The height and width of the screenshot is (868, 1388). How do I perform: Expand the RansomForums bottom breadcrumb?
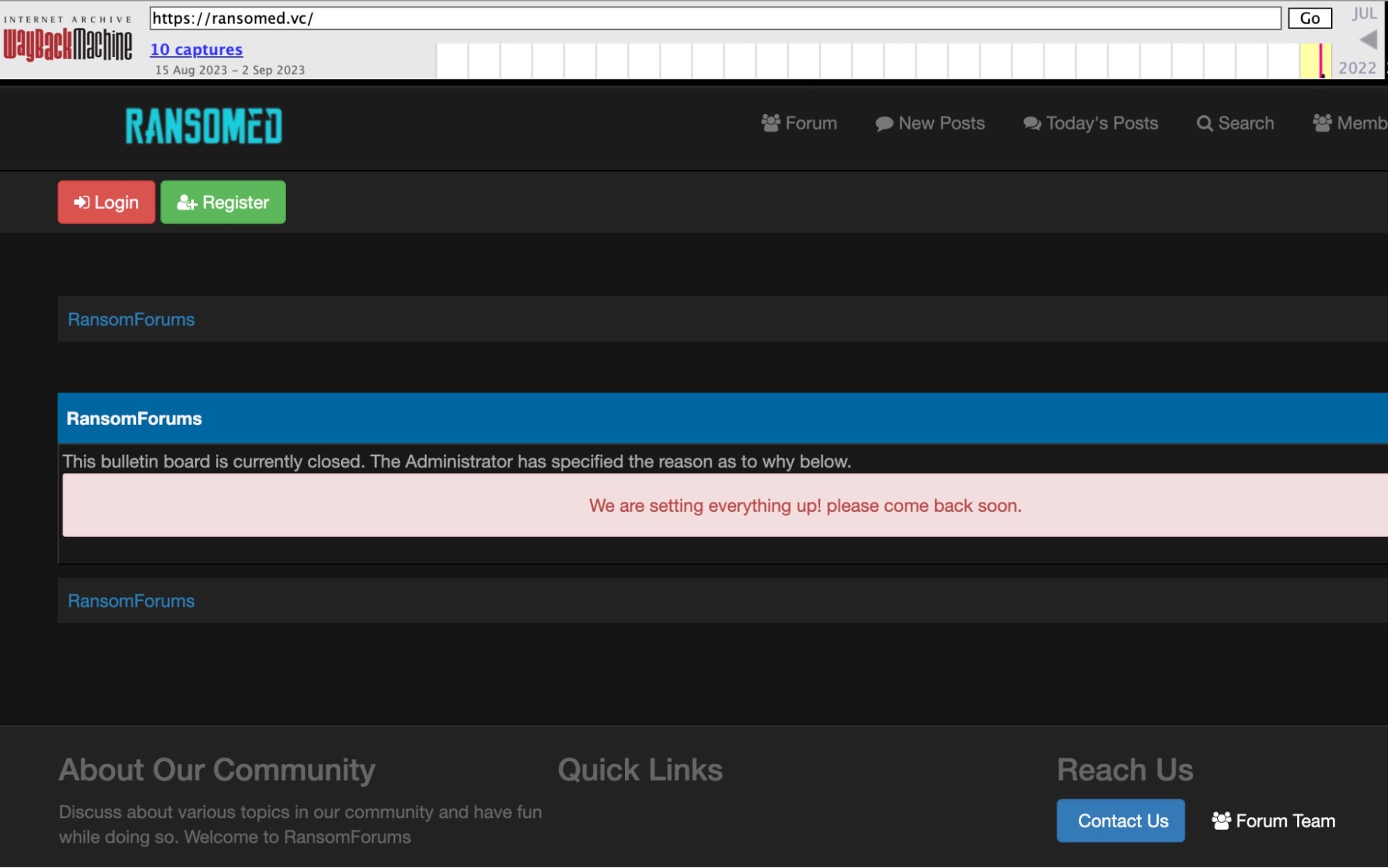point(130,600)
